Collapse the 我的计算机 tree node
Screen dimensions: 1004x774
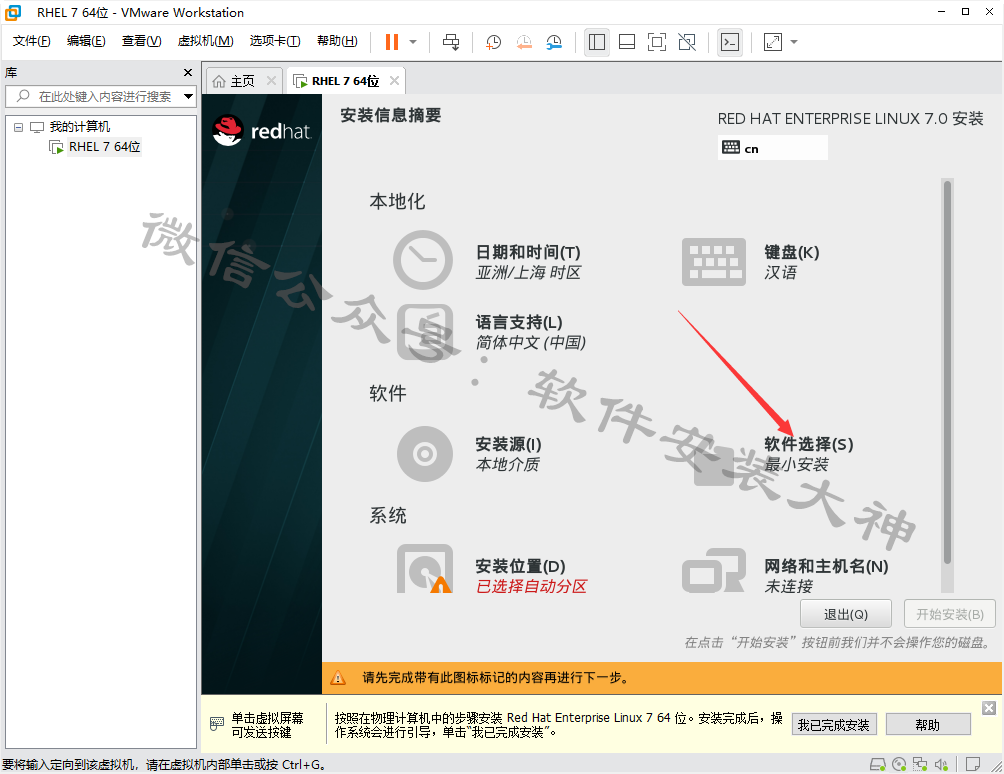(x=19, y=127)
